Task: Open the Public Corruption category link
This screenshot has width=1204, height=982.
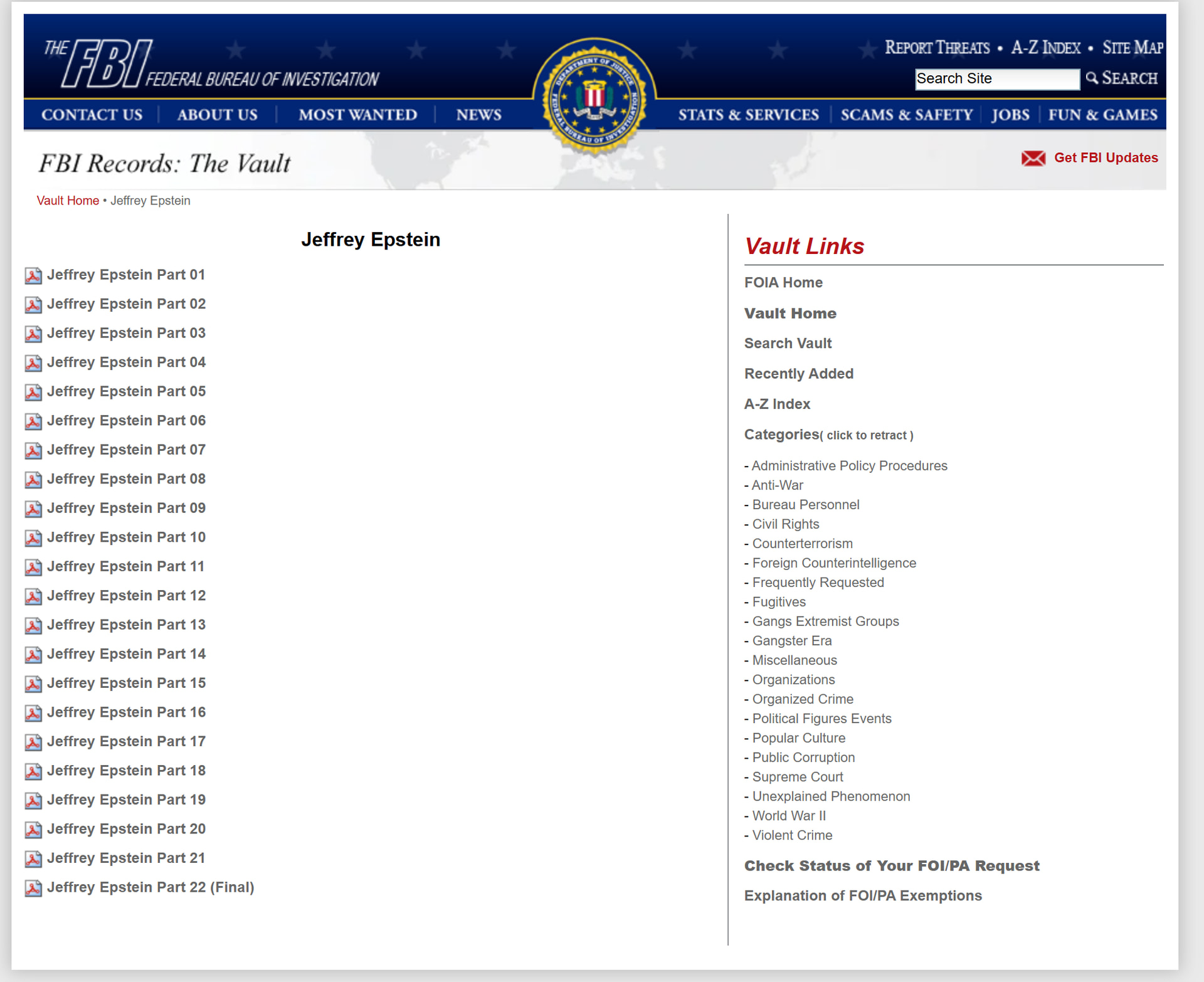Action: [x=803, y=758]
